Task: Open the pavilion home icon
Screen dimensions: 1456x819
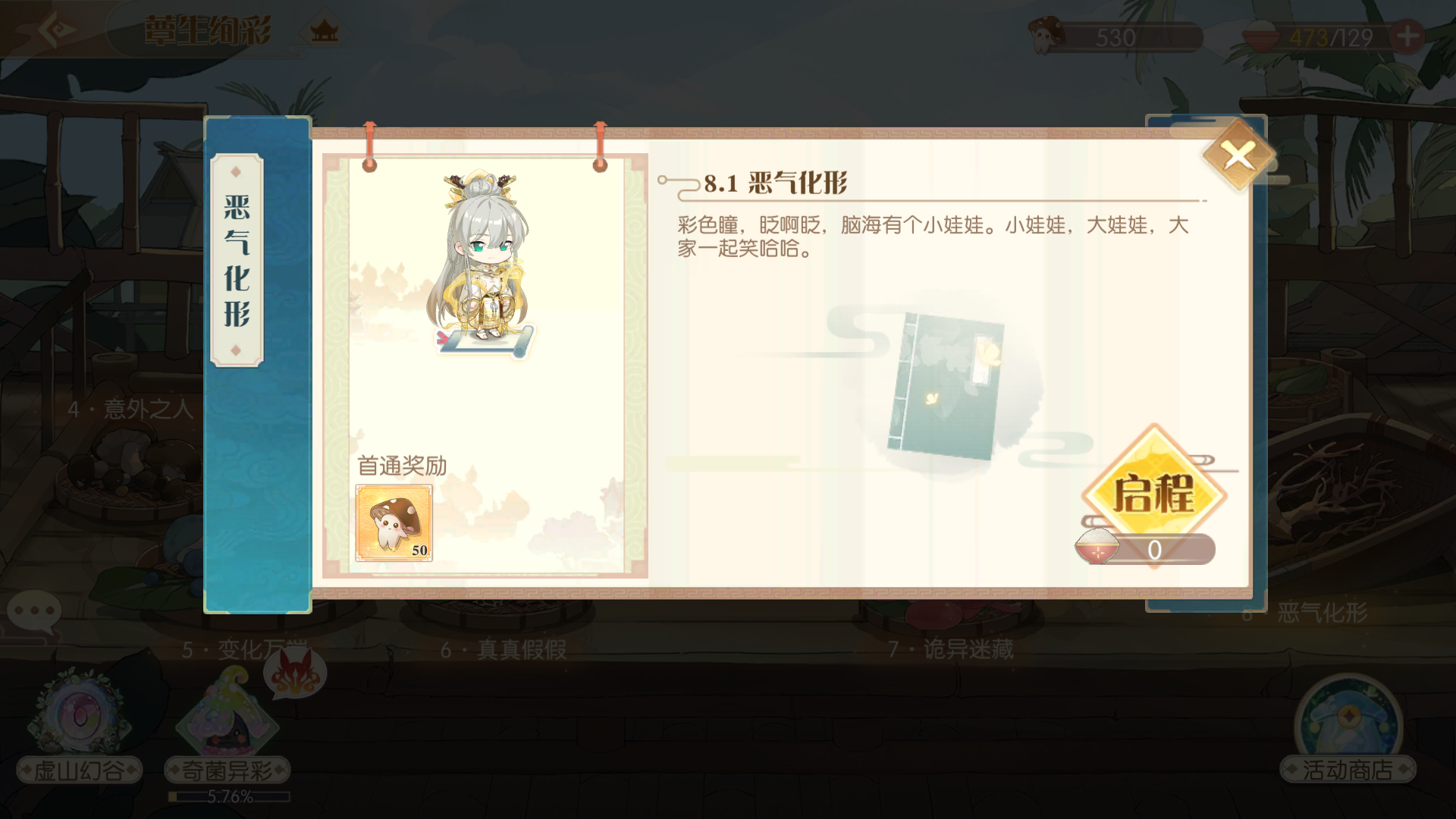Action: coord(325,31)
